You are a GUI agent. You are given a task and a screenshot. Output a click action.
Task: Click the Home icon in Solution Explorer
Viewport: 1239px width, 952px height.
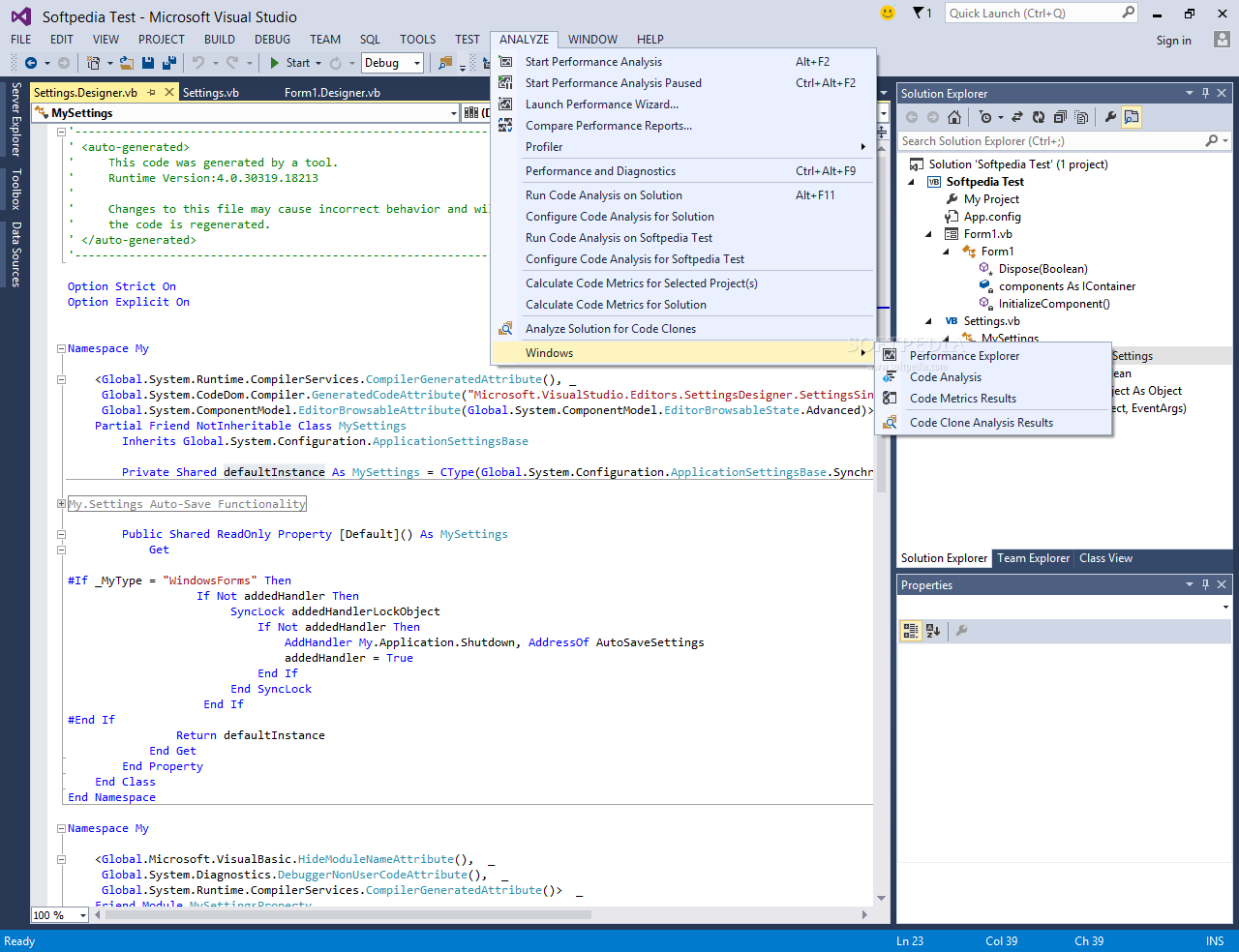[x=954, y=117]
